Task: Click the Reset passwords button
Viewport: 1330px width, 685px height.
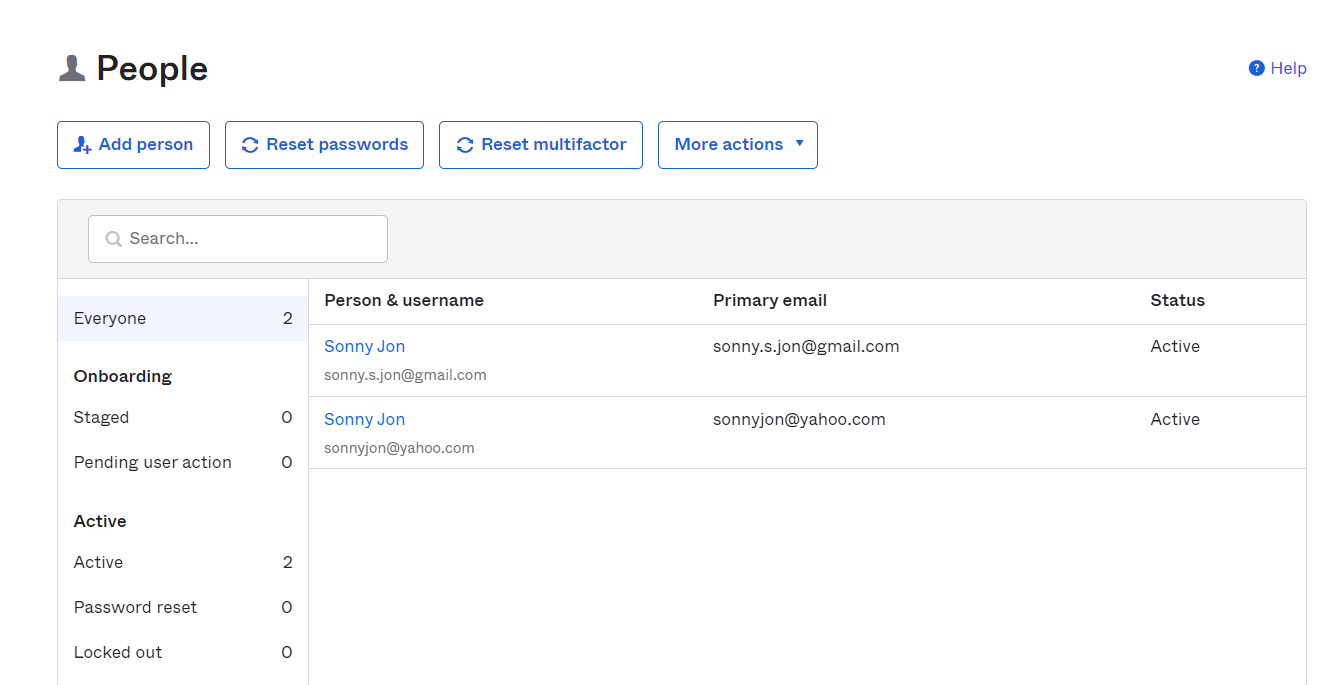Action: pos(324,144)
